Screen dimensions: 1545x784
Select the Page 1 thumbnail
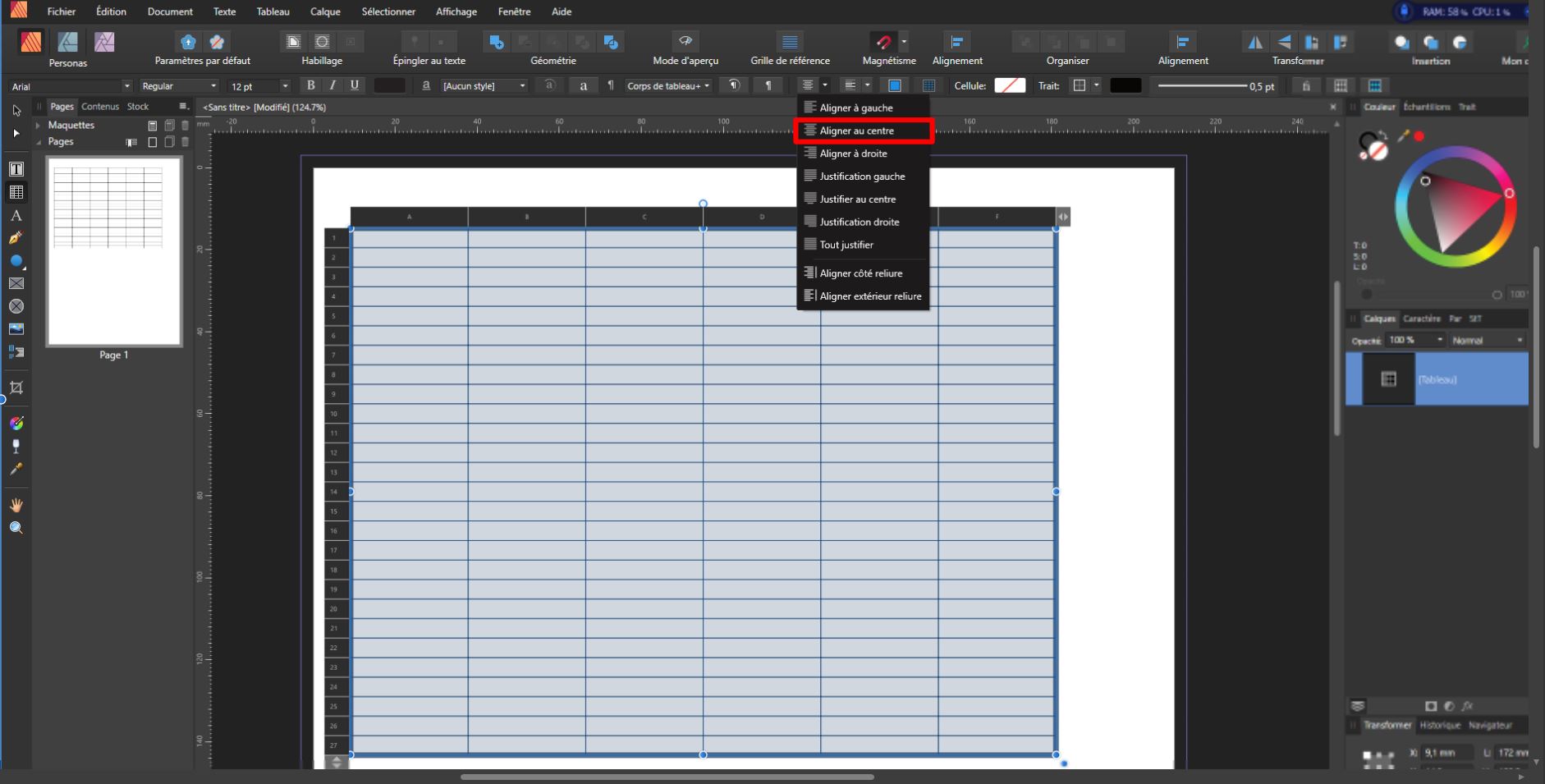114,251
